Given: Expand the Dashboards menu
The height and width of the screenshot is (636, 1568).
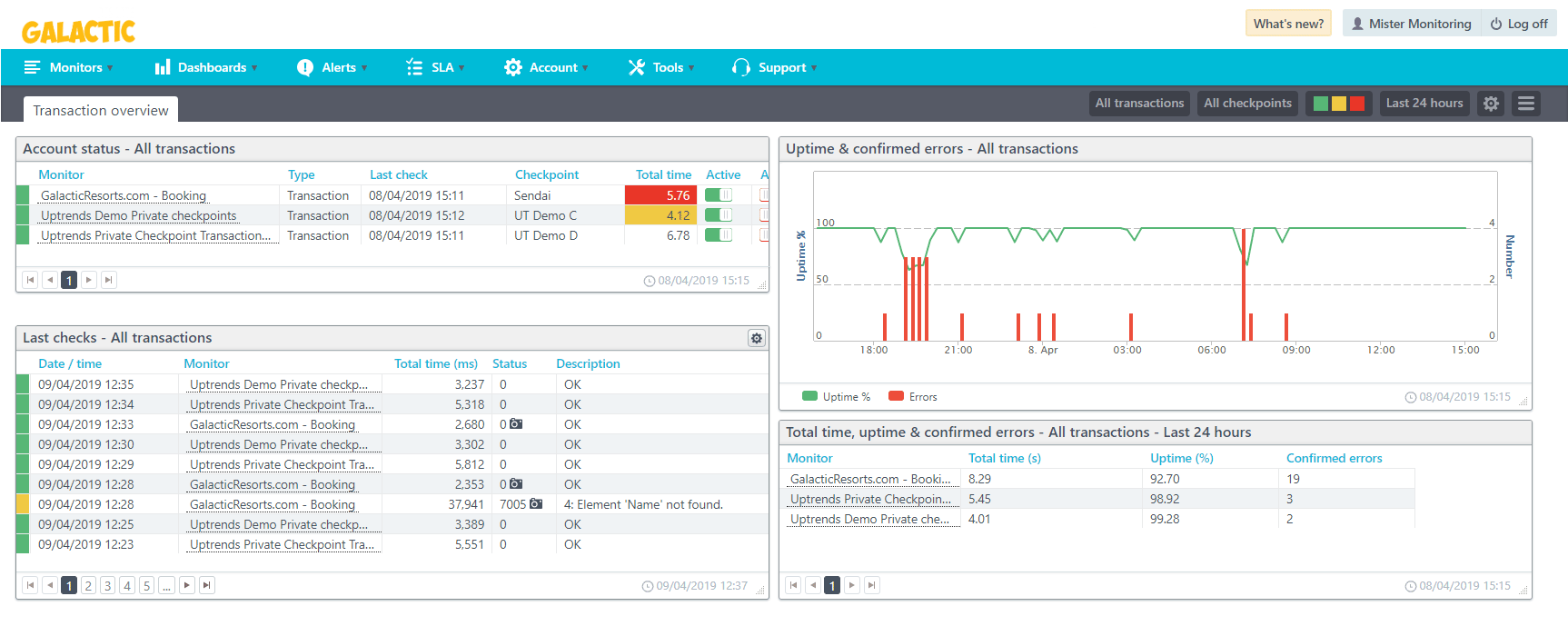Looking at the screenshot, I should tap(206, 67).
